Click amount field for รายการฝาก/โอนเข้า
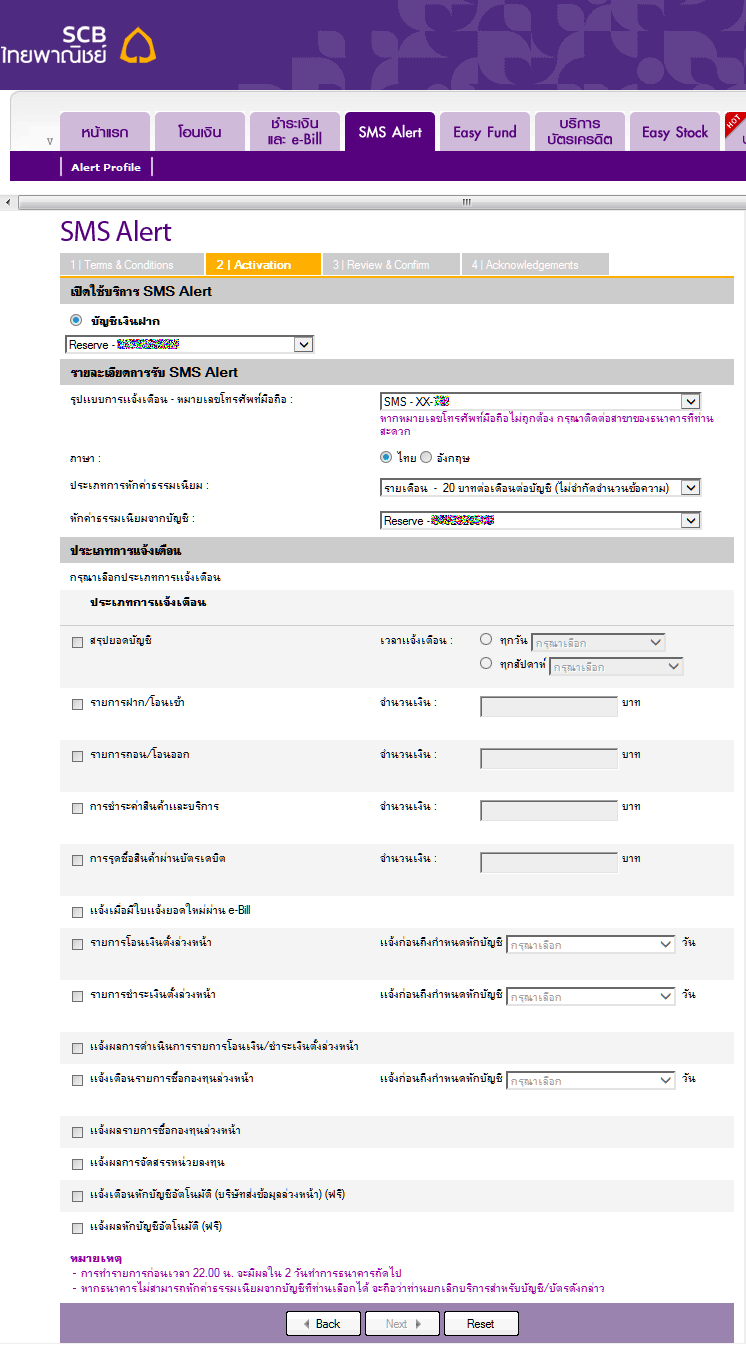Viewport: 746px width, 1350px height. (549, 707)
